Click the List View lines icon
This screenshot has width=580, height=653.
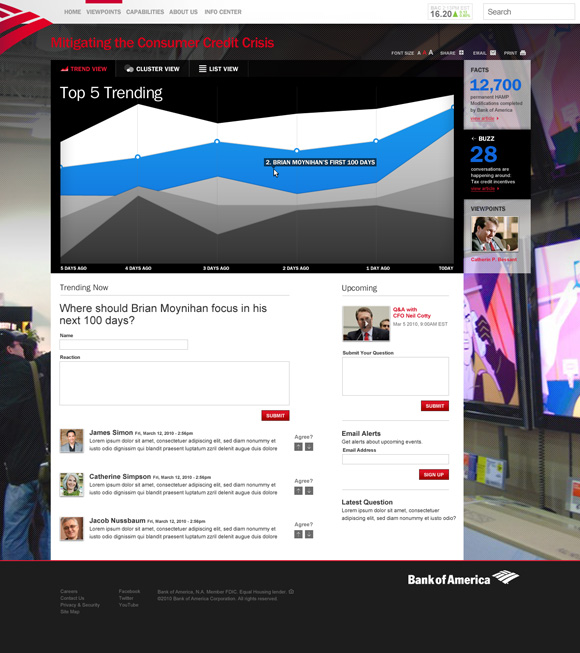pyautogui.click(x=202, y=69)
